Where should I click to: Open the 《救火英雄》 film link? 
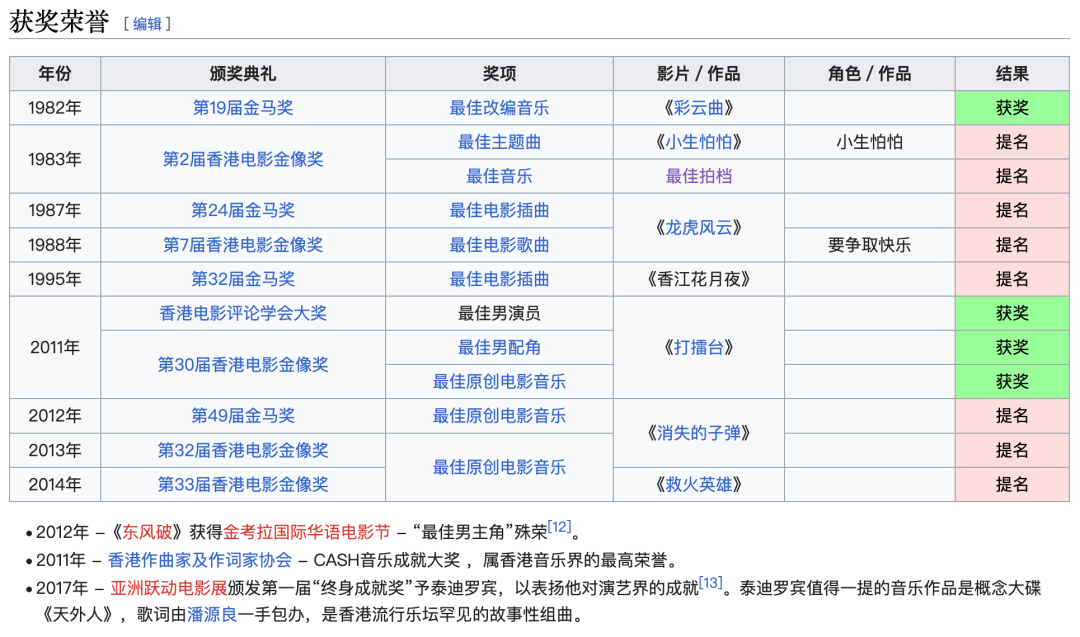point(698,484)
